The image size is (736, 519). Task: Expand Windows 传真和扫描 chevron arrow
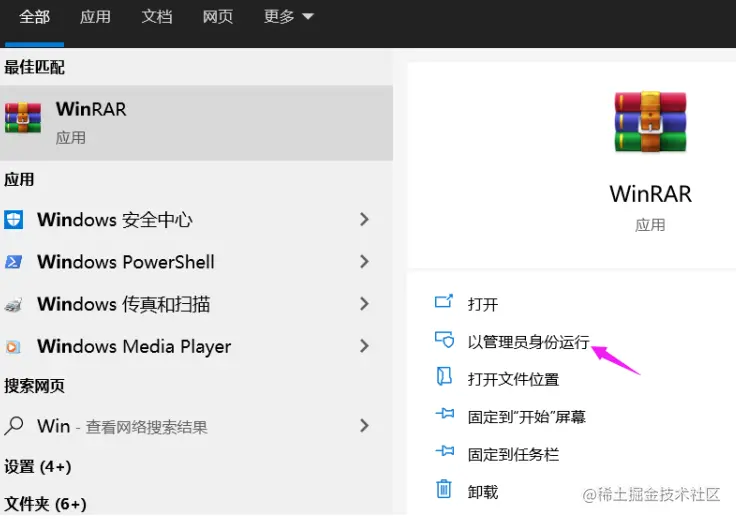point(364,304)
